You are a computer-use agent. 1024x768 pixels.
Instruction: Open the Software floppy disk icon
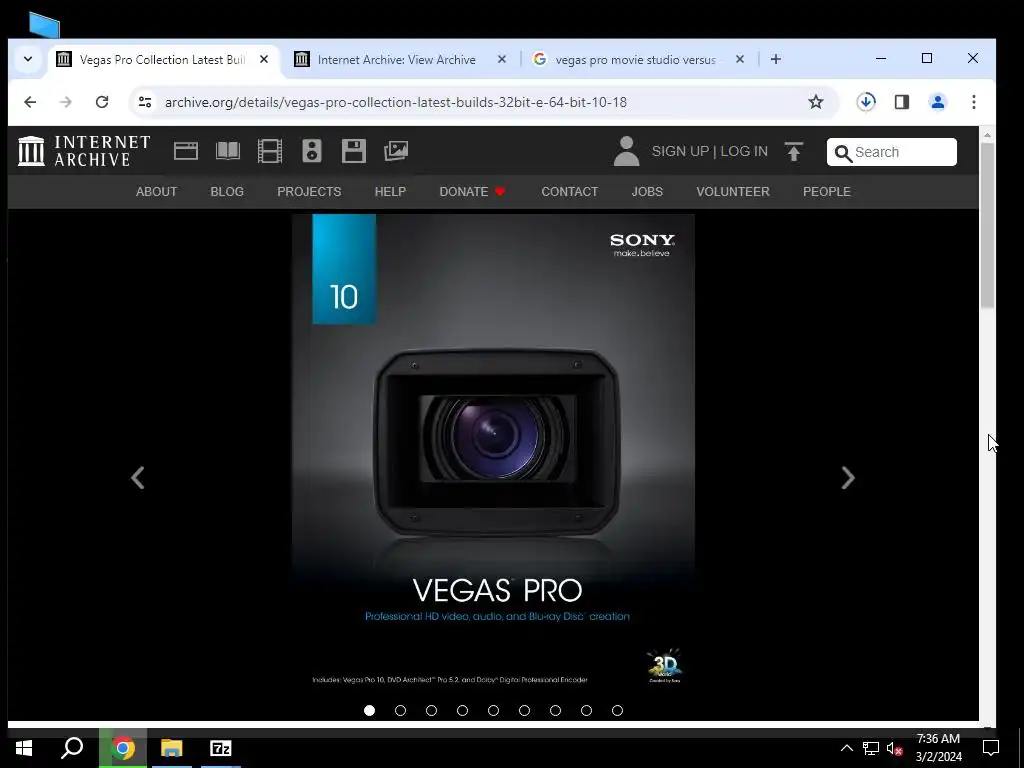[x=353, y=151]
